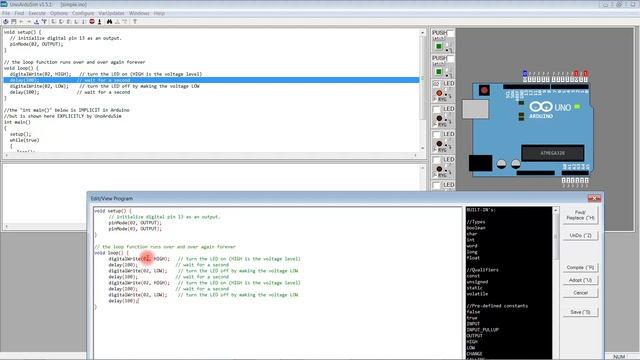
Task: Click 'boolean' in the built-ins list
Action: [476, 228]
